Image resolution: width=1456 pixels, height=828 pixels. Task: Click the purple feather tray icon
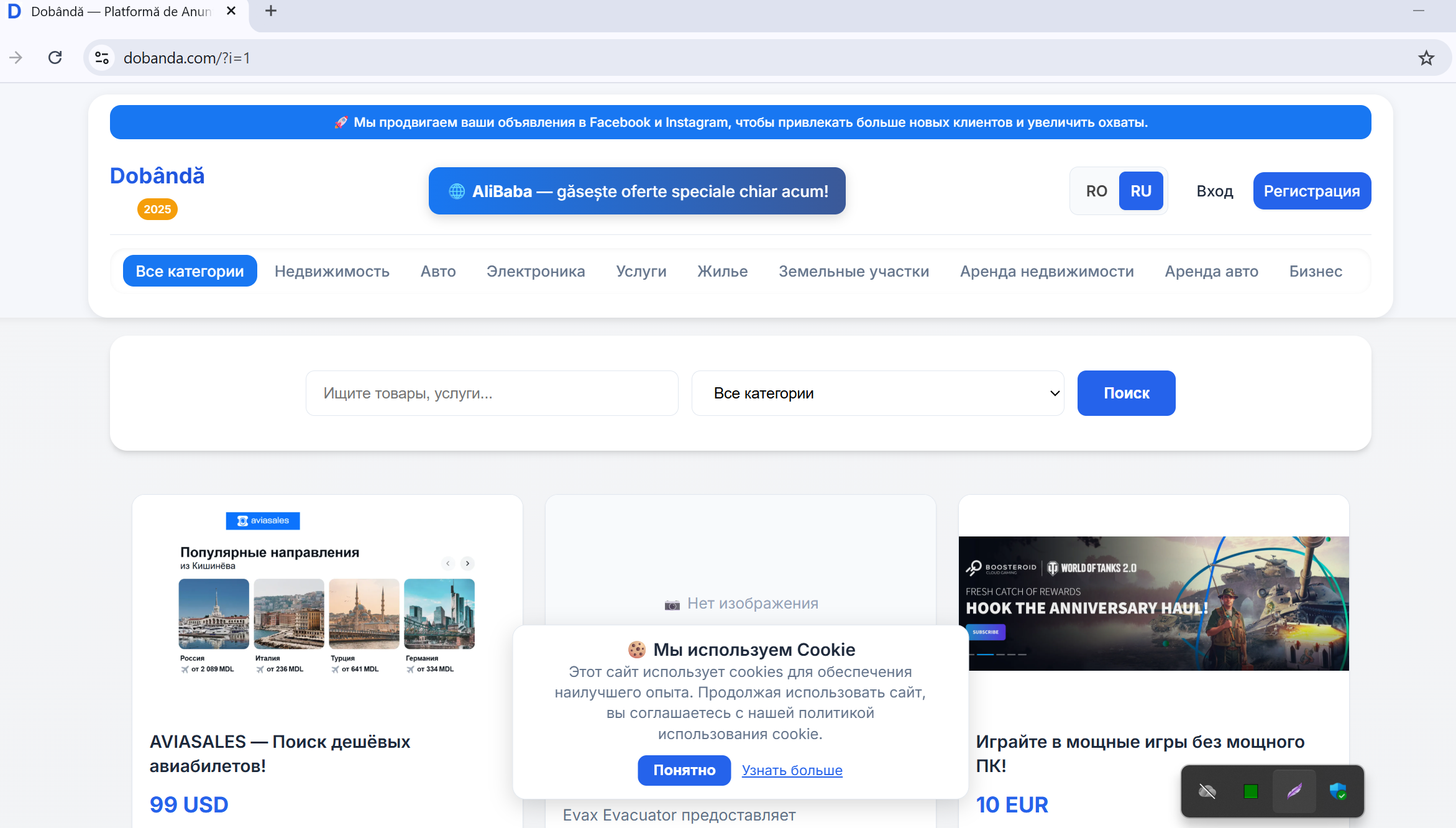(1294, 791)
